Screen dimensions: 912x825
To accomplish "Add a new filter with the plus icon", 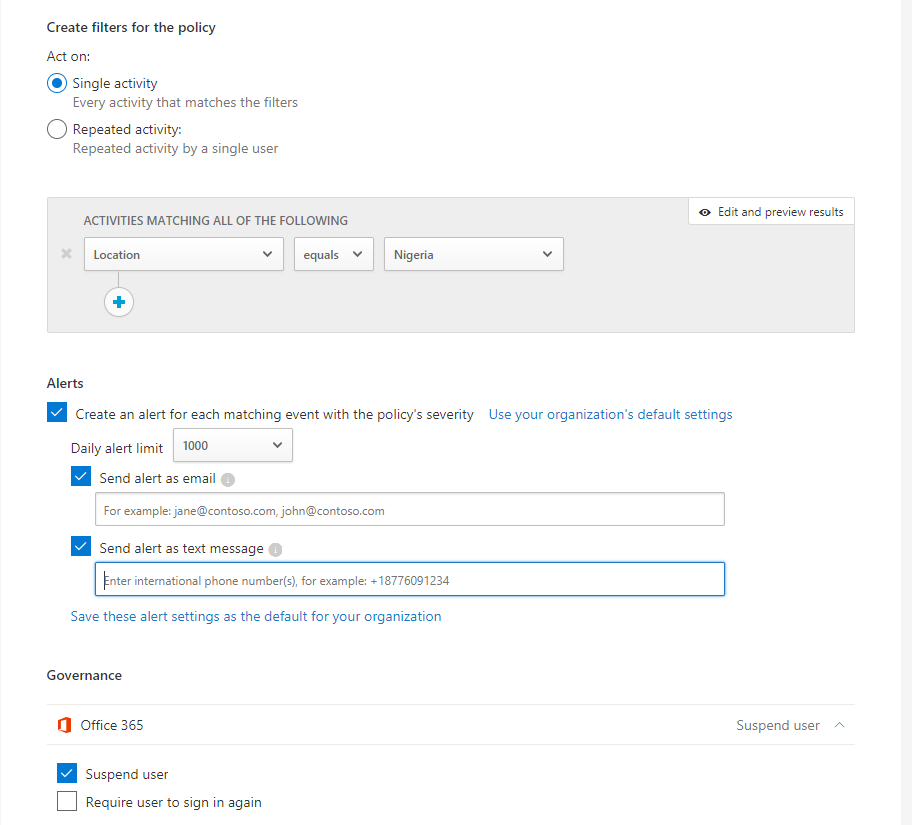I will (119, 302).
